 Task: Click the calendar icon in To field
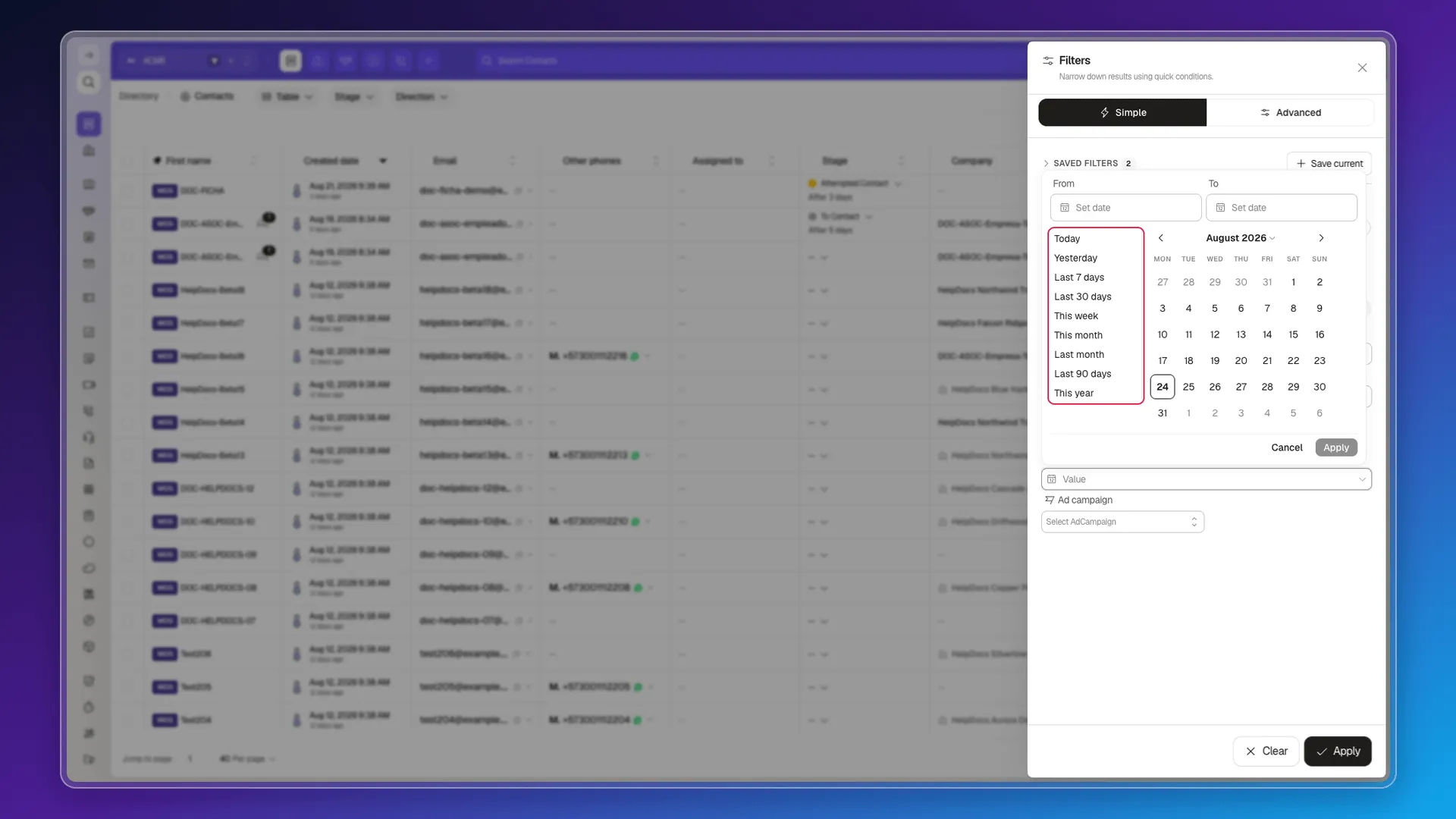click(1220, 208)
